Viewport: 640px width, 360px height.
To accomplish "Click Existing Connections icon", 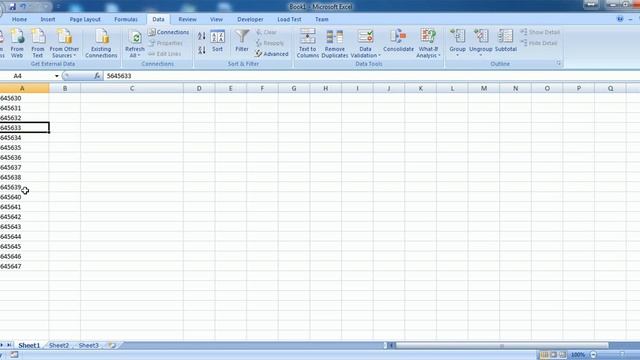I will coord(101,43).
